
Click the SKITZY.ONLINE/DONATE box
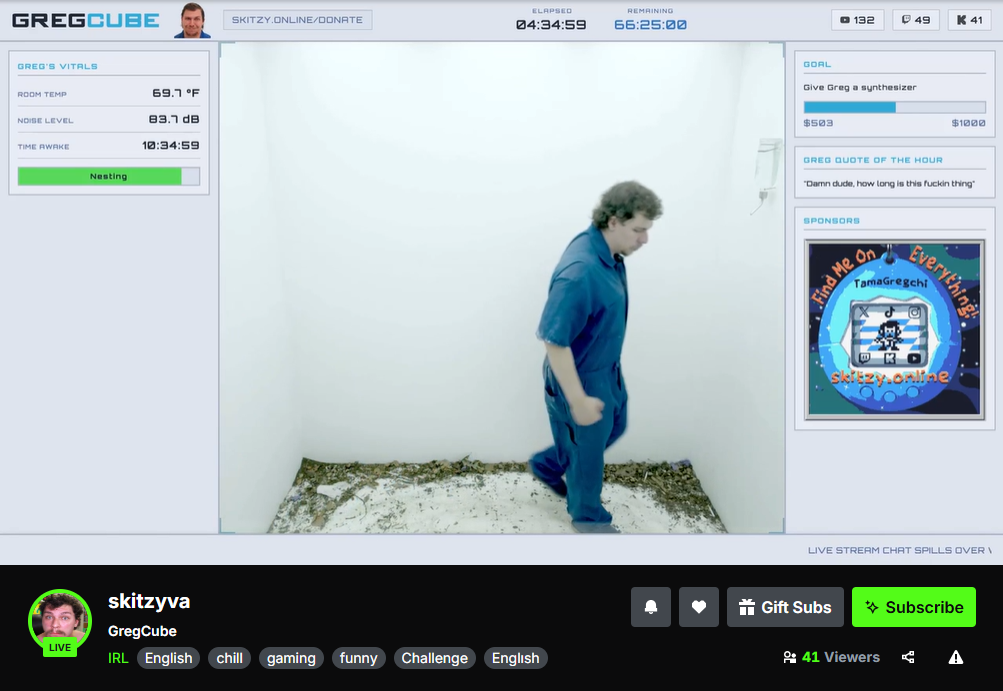297,20
